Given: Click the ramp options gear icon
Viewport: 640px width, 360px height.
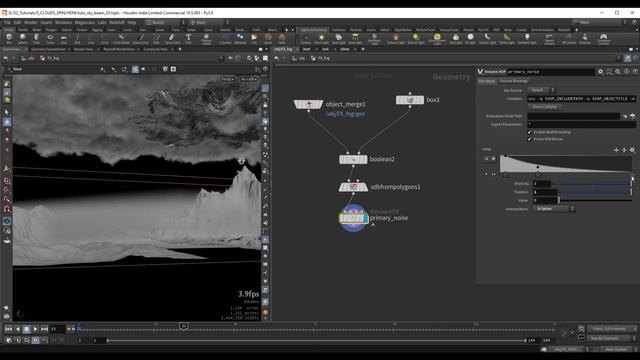Looking at the screenshot, I should [x=632, y=150].
